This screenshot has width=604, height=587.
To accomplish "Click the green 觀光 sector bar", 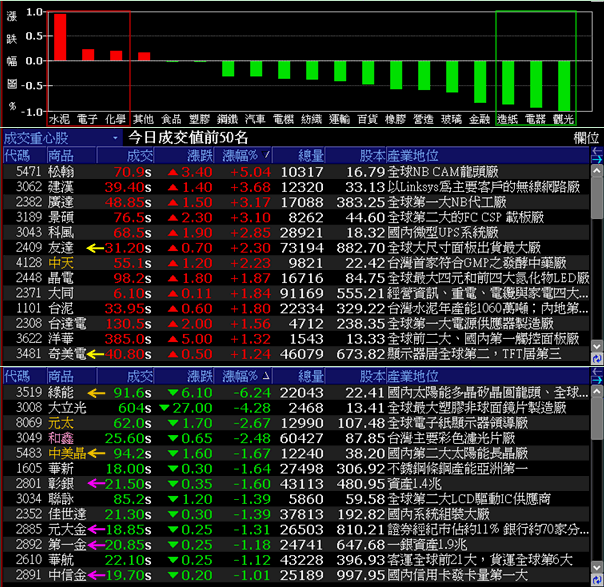I will pos(564,86).
